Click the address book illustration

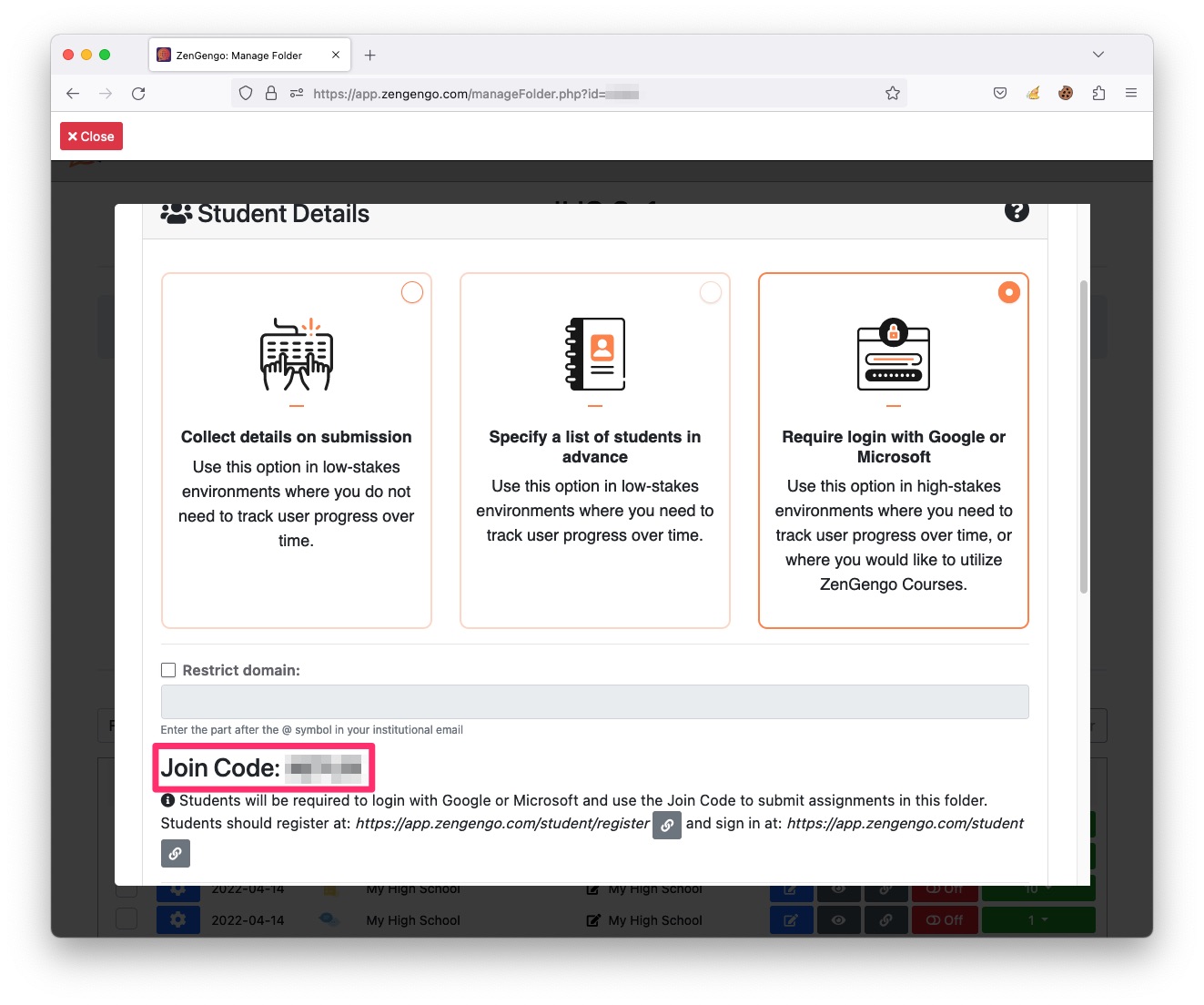click(595, 354)
